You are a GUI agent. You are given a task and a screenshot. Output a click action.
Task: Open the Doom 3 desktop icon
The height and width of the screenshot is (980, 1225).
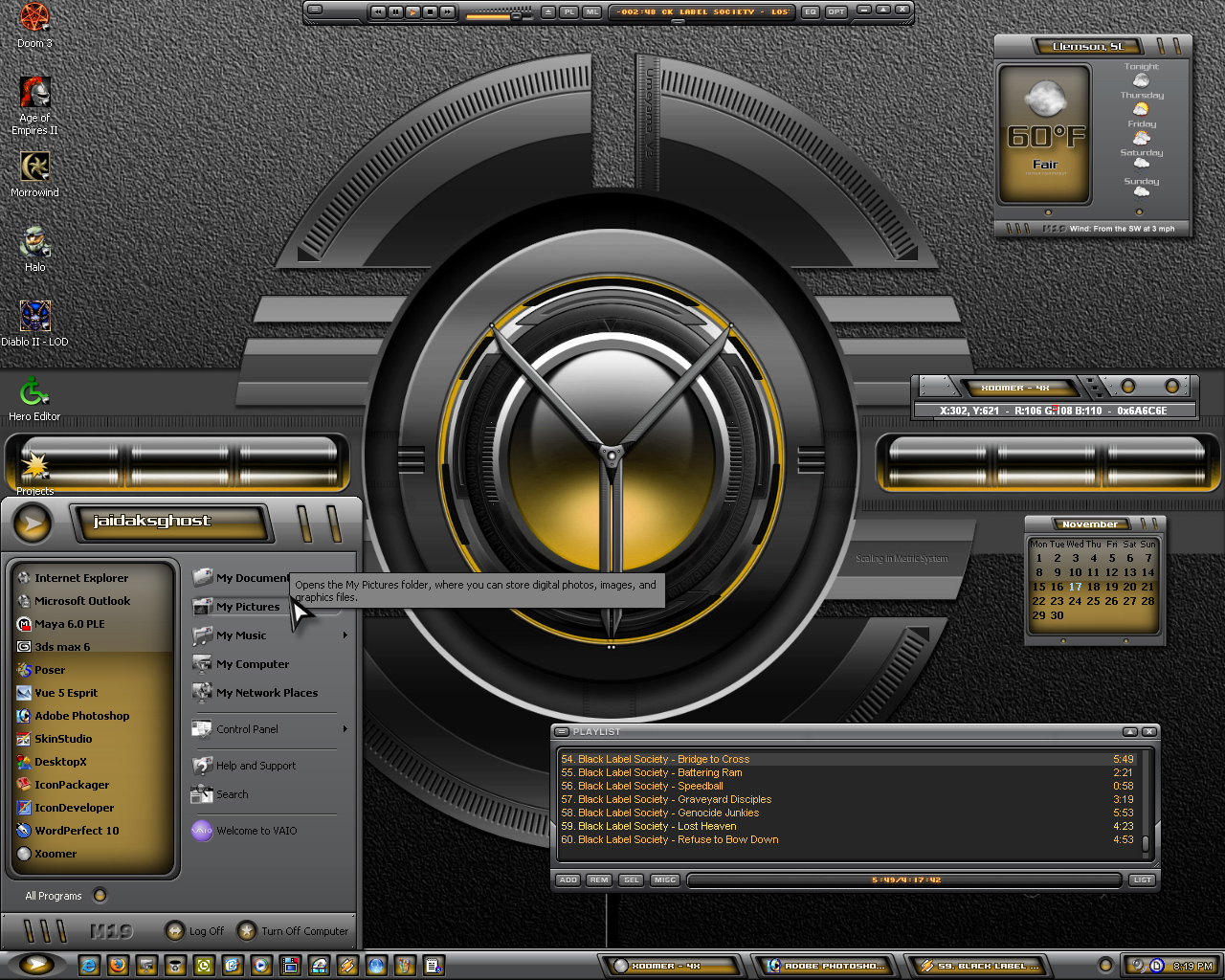34,25
